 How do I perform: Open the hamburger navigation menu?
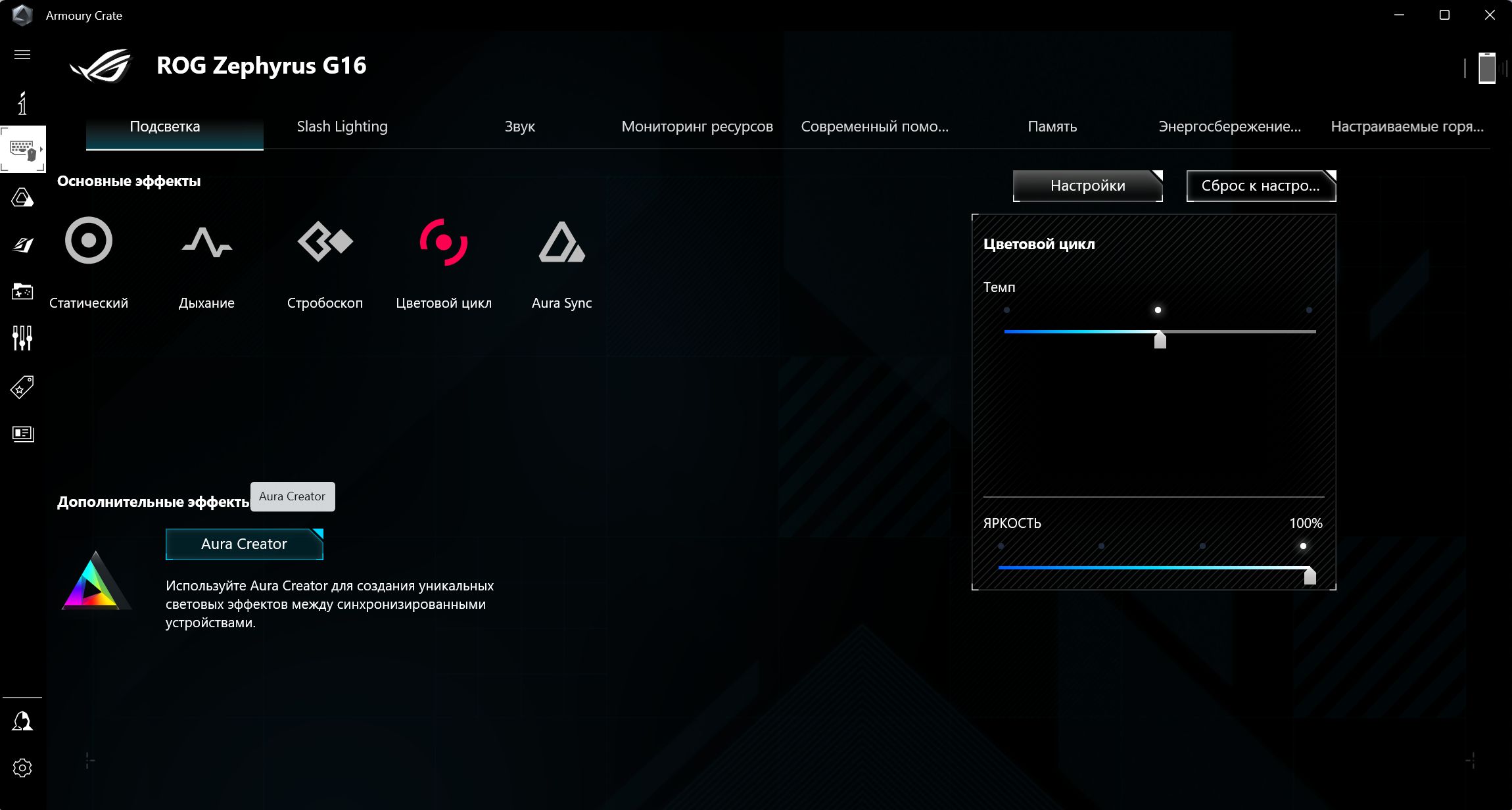pos(22,55)
